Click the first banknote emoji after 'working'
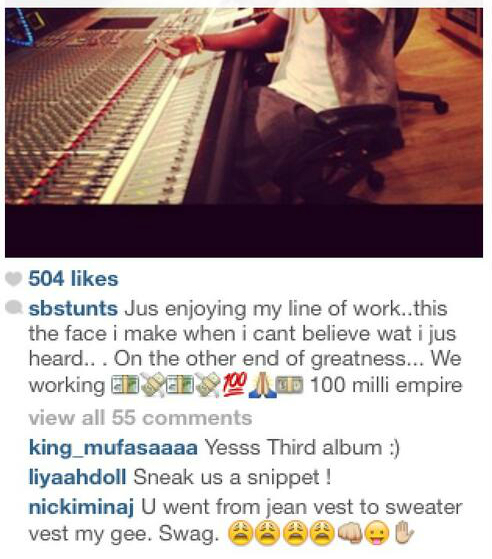The image size is (492, 559). click(x=125, y=385)
